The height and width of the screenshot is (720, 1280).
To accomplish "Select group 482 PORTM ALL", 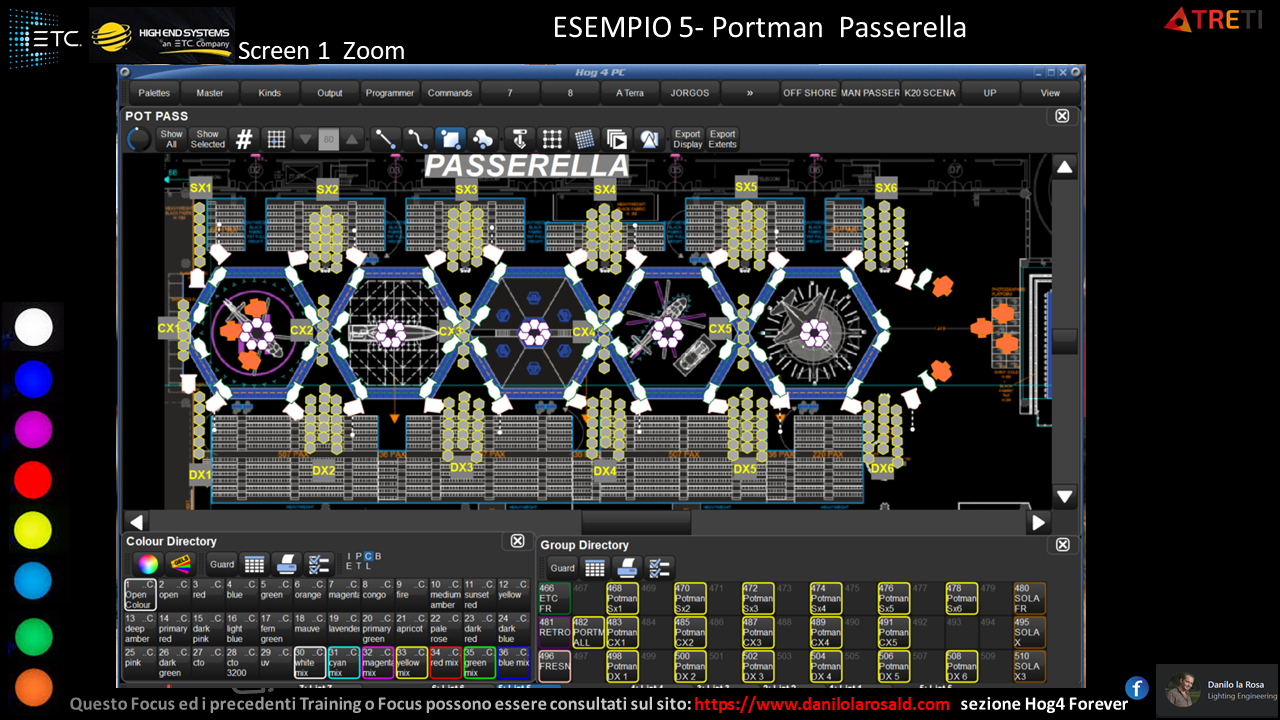I will pyautogui.click(x=588, y=632).
